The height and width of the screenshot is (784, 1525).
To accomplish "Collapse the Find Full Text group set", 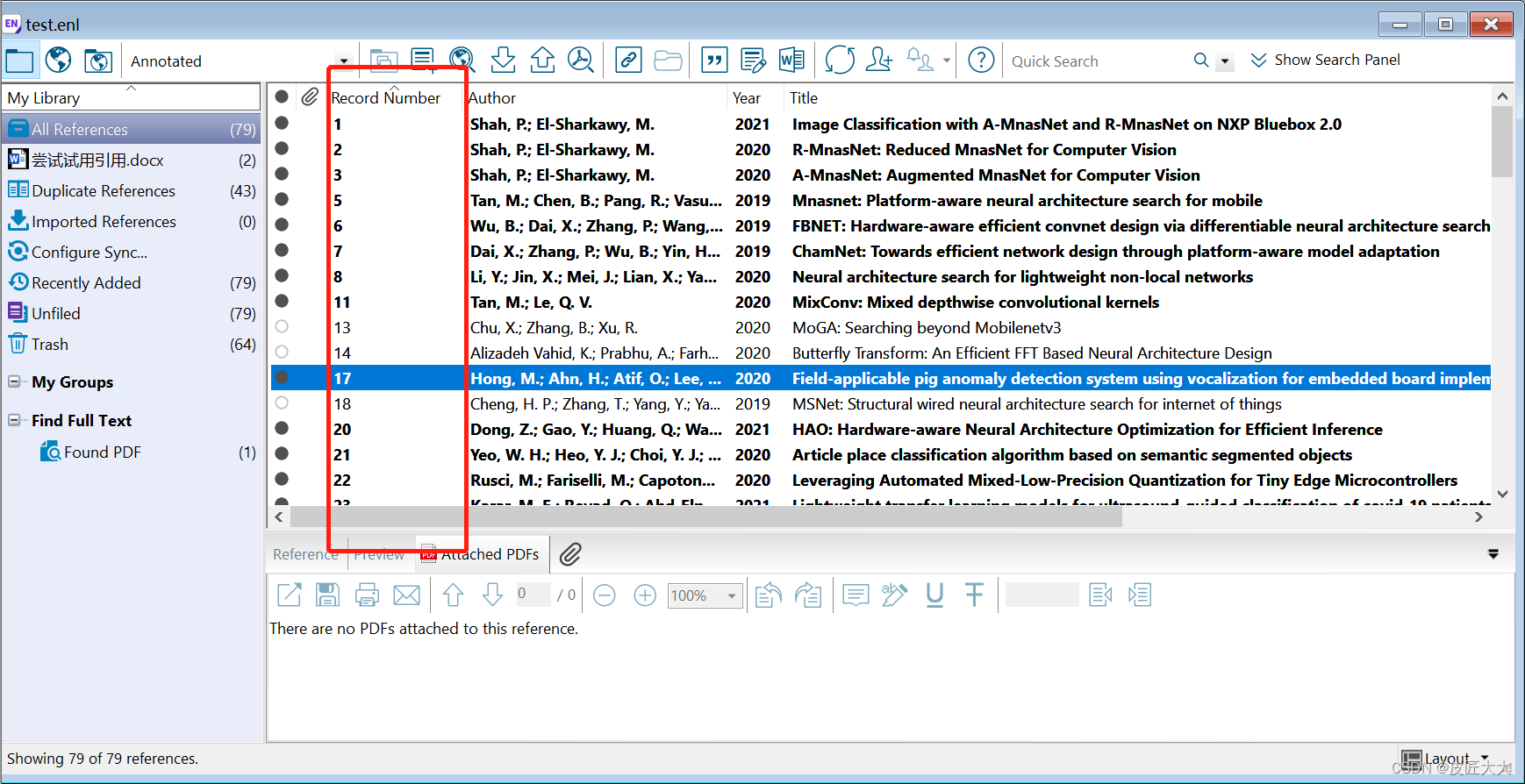I will 14,420.
